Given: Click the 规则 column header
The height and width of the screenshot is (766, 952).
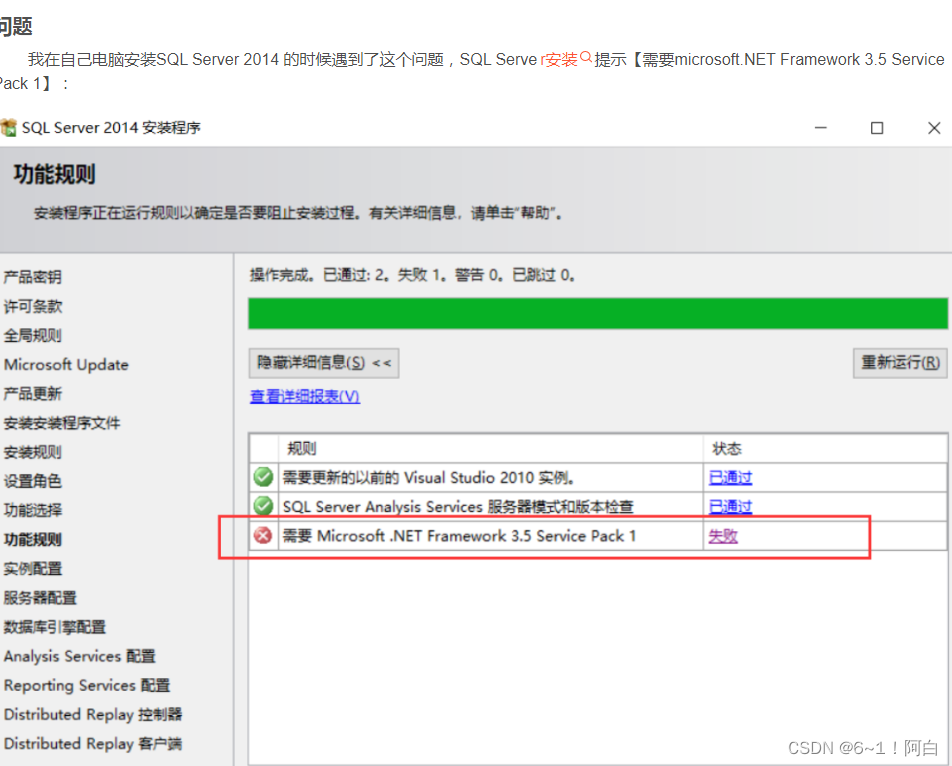Looking at the screenshot, I should (x=302, y=449).
